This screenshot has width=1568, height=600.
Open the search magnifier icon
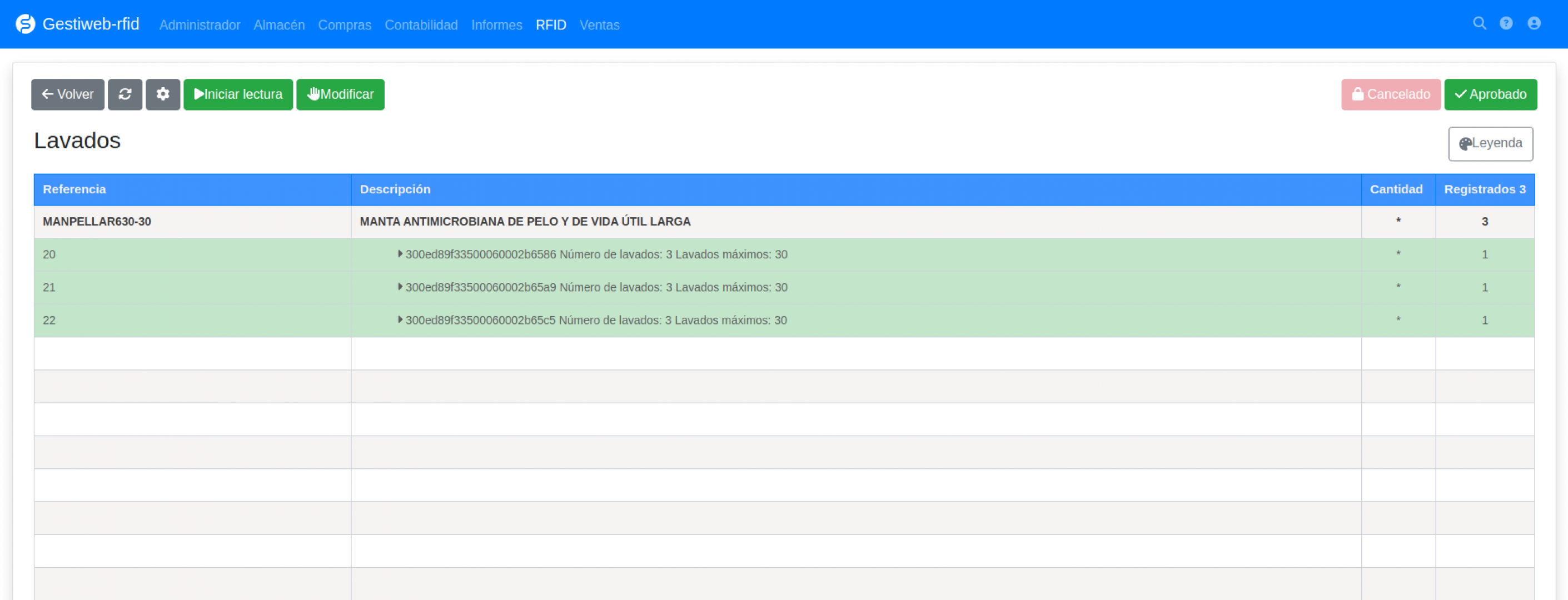(x=1479, y=23)
